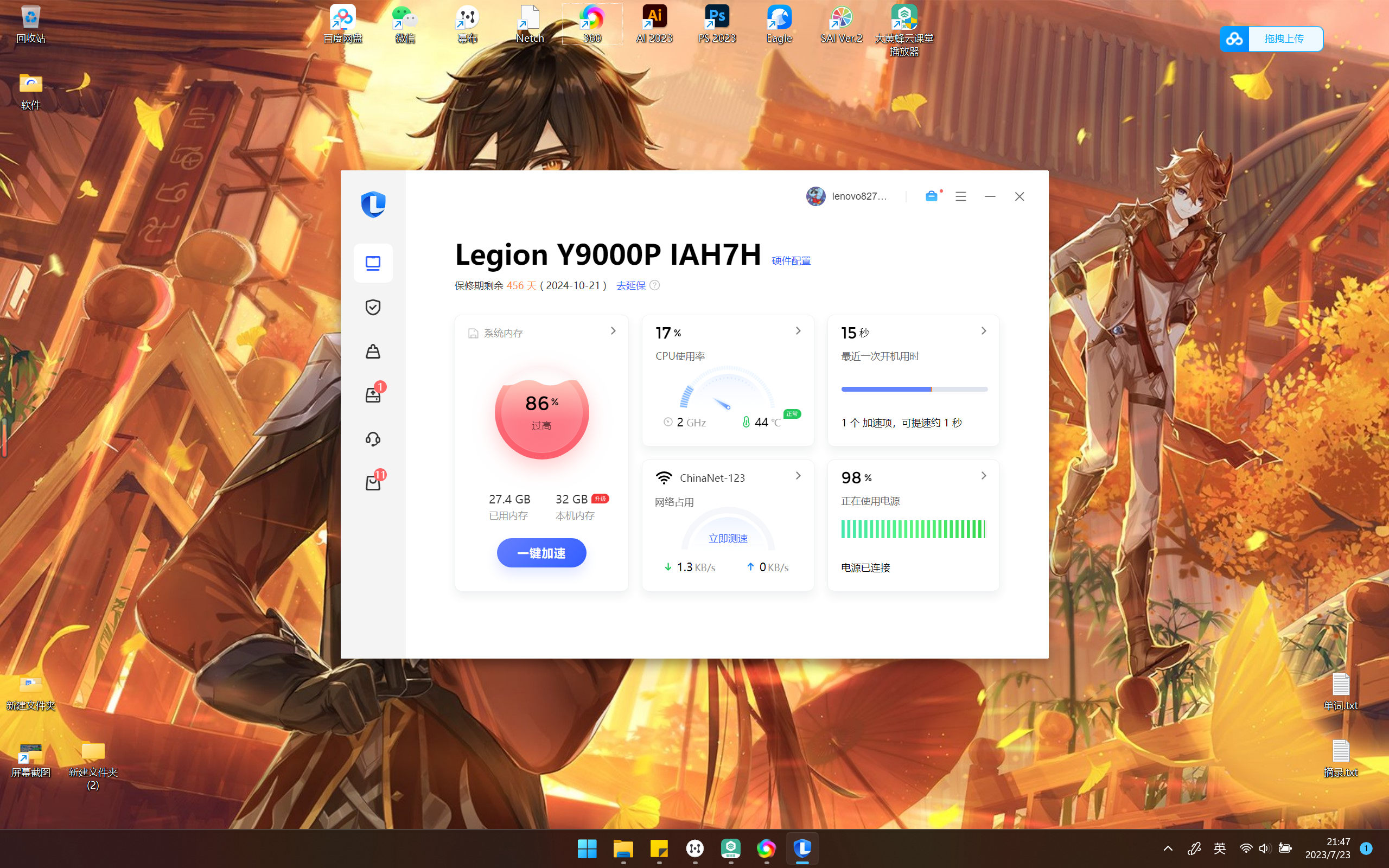Viewport: 1389px width, 868px height.
Task: Show hidden tray icons chevron
Action: [1168, 848]
